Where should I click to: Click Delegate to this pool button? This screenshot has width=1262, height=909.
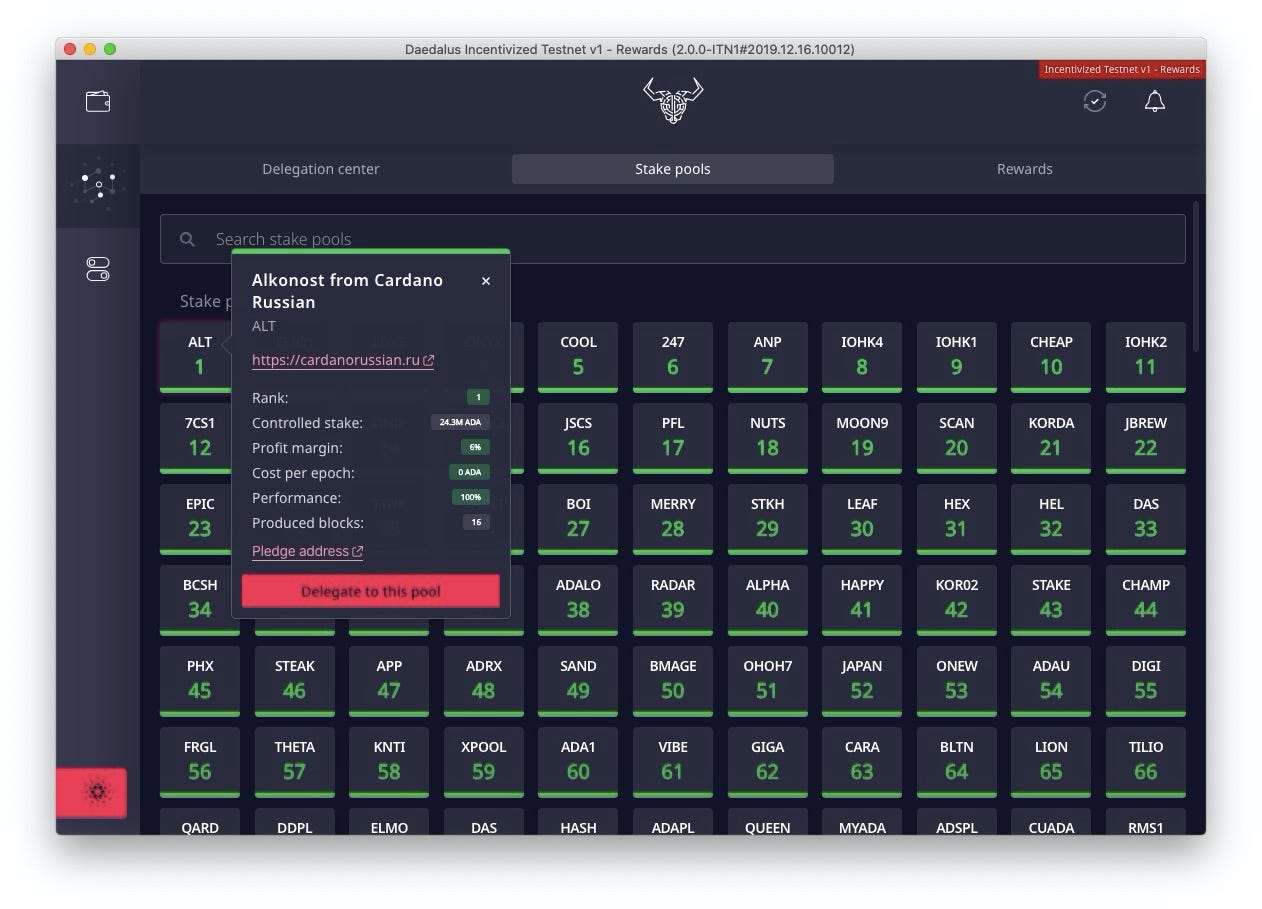(371, 591)
